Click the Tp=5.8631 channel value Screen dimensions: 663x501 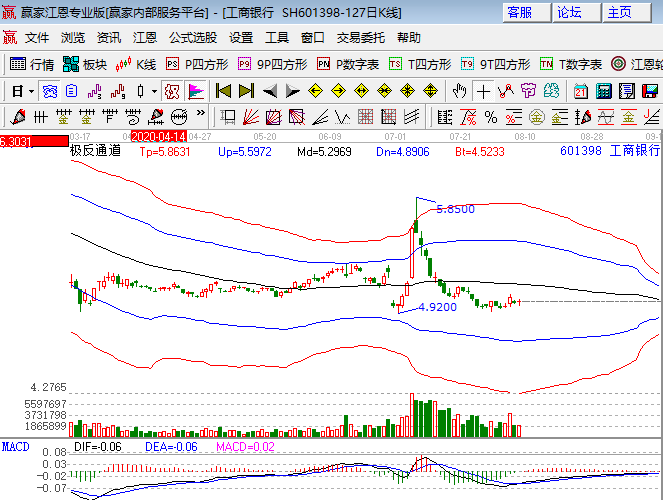coord(165,152)
